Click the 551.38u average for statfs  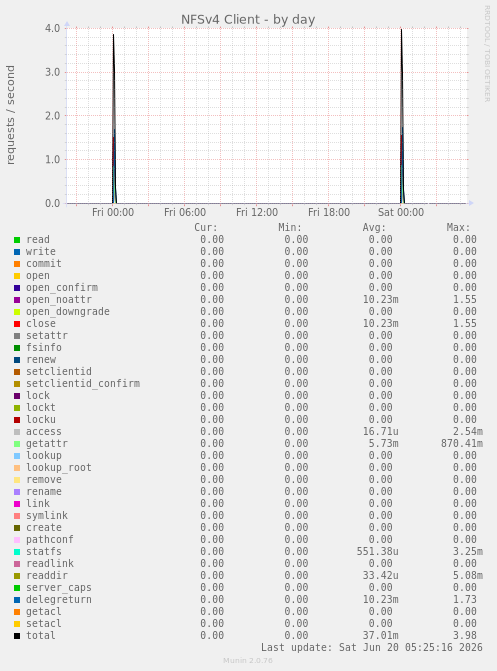tap(378, 552)
